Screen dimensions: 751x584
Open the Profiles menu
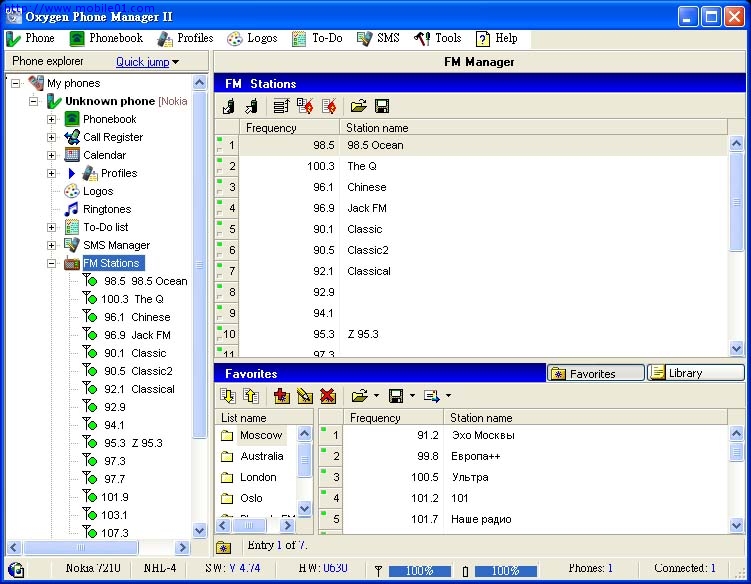pos(185,38)
